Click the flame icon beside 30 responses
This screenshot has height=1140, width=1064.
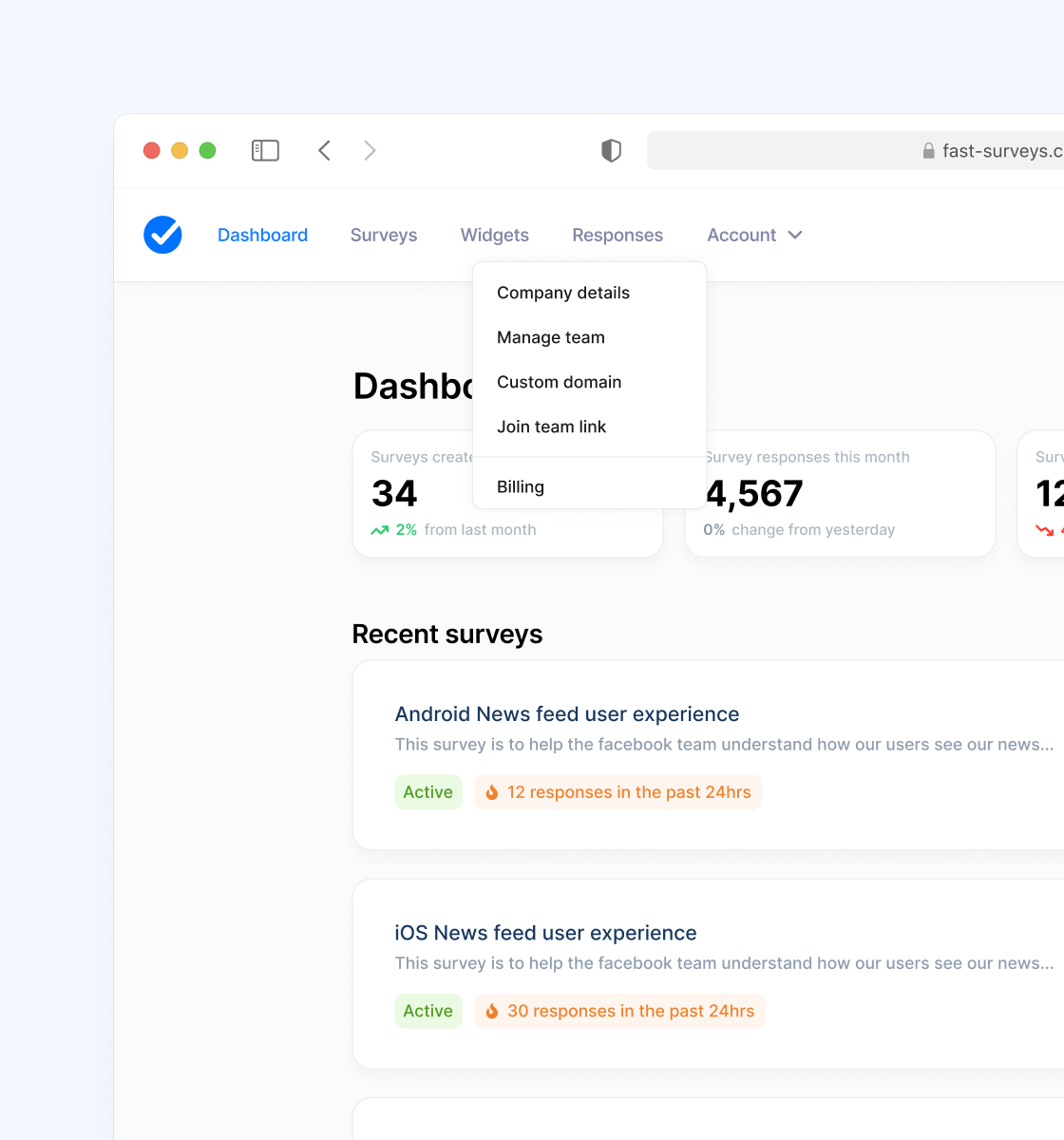pos(492,1011)
